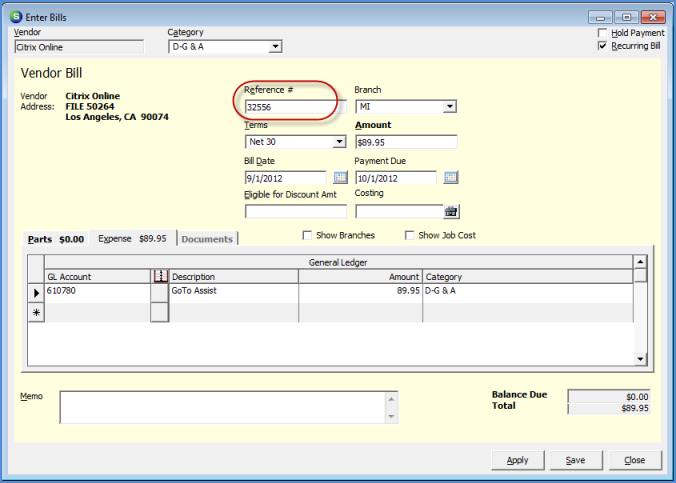Click the Memo scroll down arrow
Image resolution: width=676 pixels, height=483 pixels.
pyautogui.click(x=391, y=416)
